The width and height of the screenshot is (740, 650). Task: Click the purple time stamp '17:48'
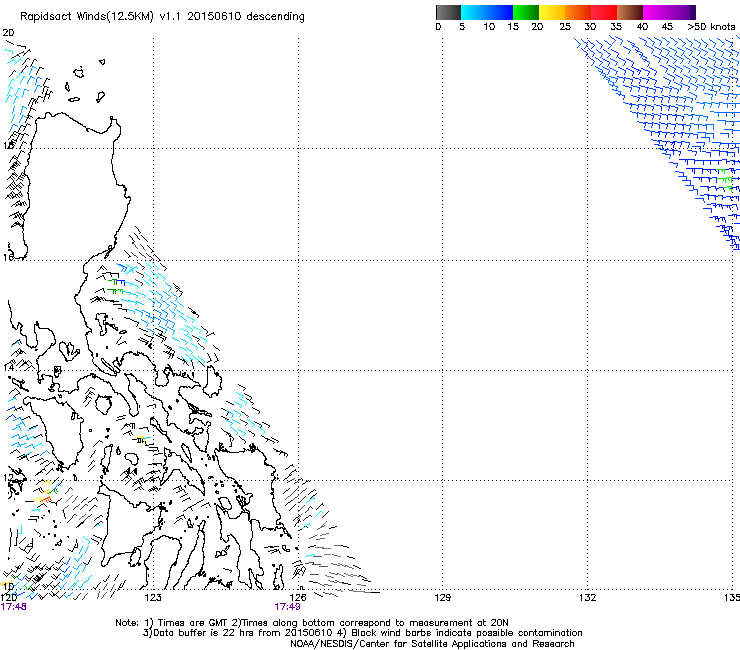pyautogui.click(x=13, y=607)
